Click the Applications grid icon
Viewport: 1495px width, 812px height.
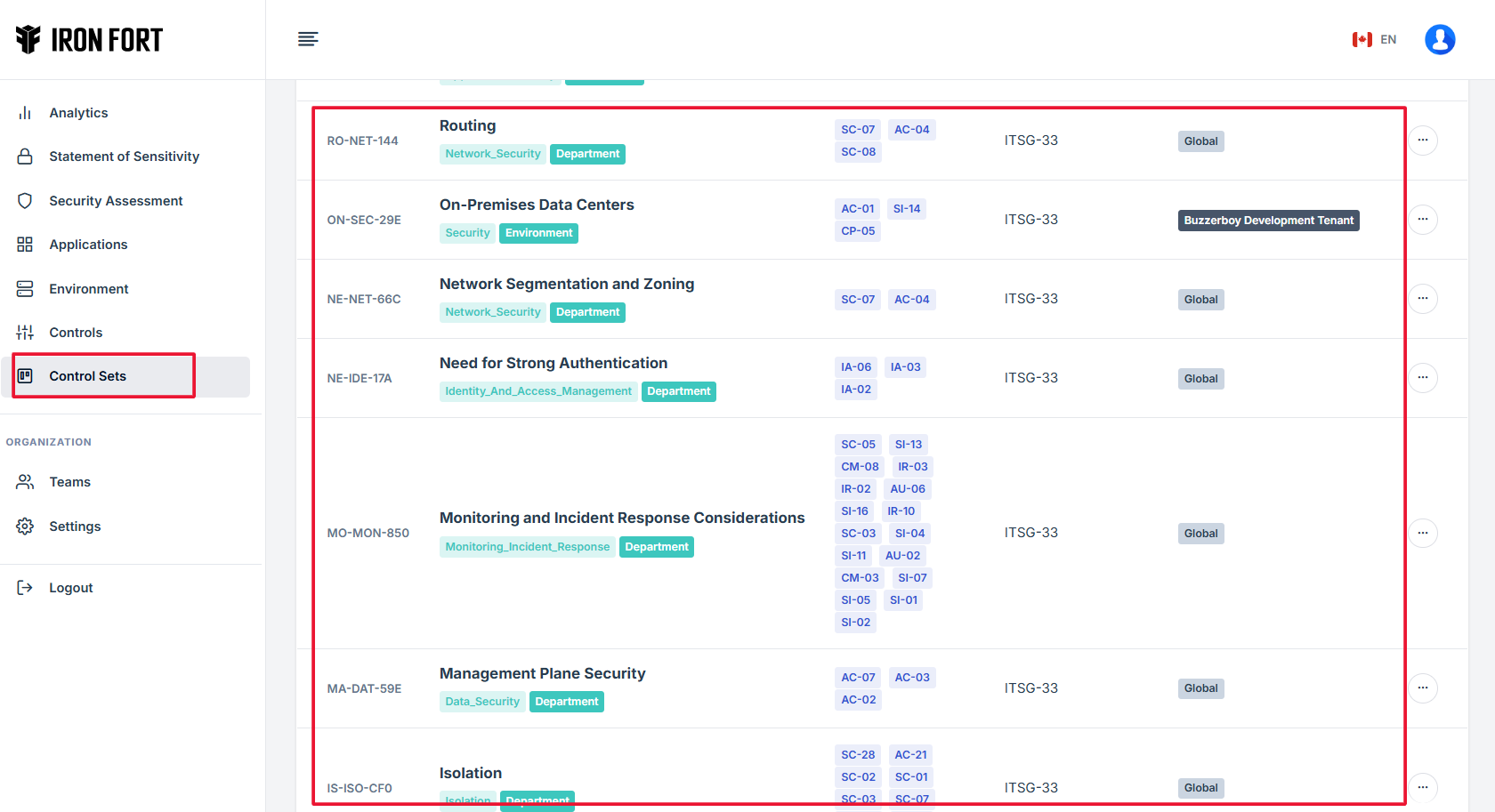(x=25, y=245)
